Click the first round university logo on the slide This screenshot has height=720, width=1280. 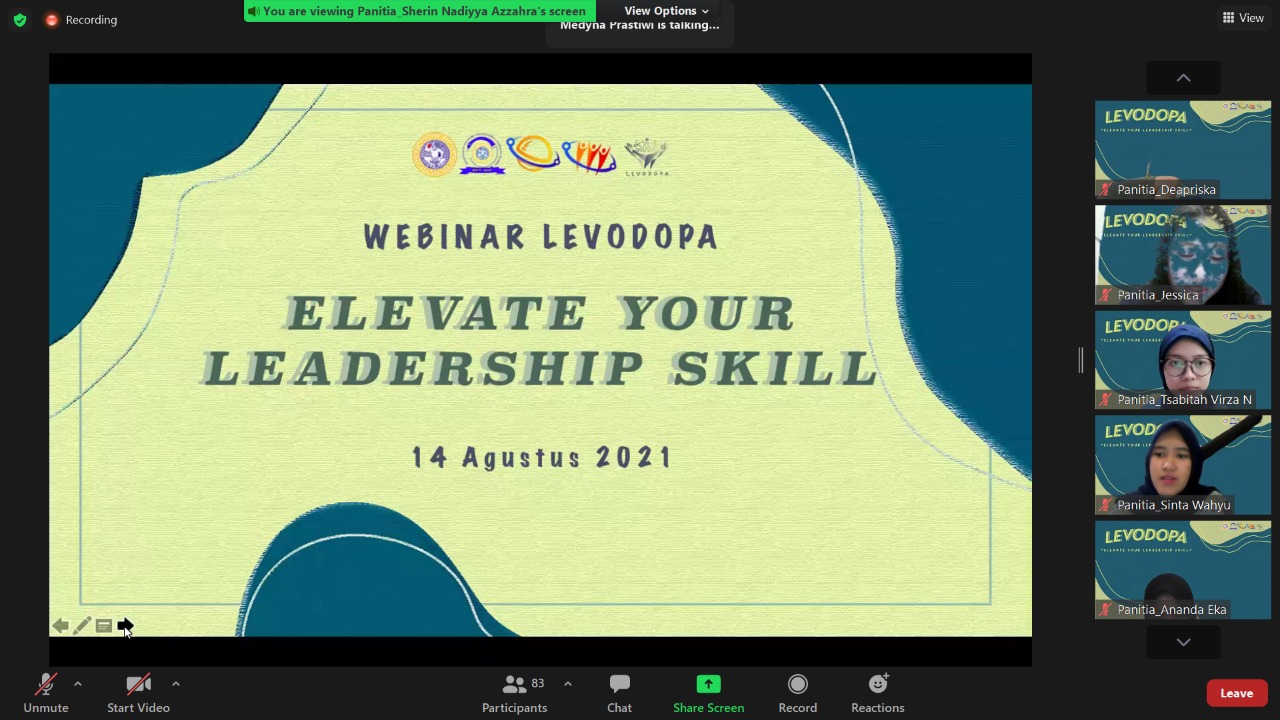[x=435, y=155]
